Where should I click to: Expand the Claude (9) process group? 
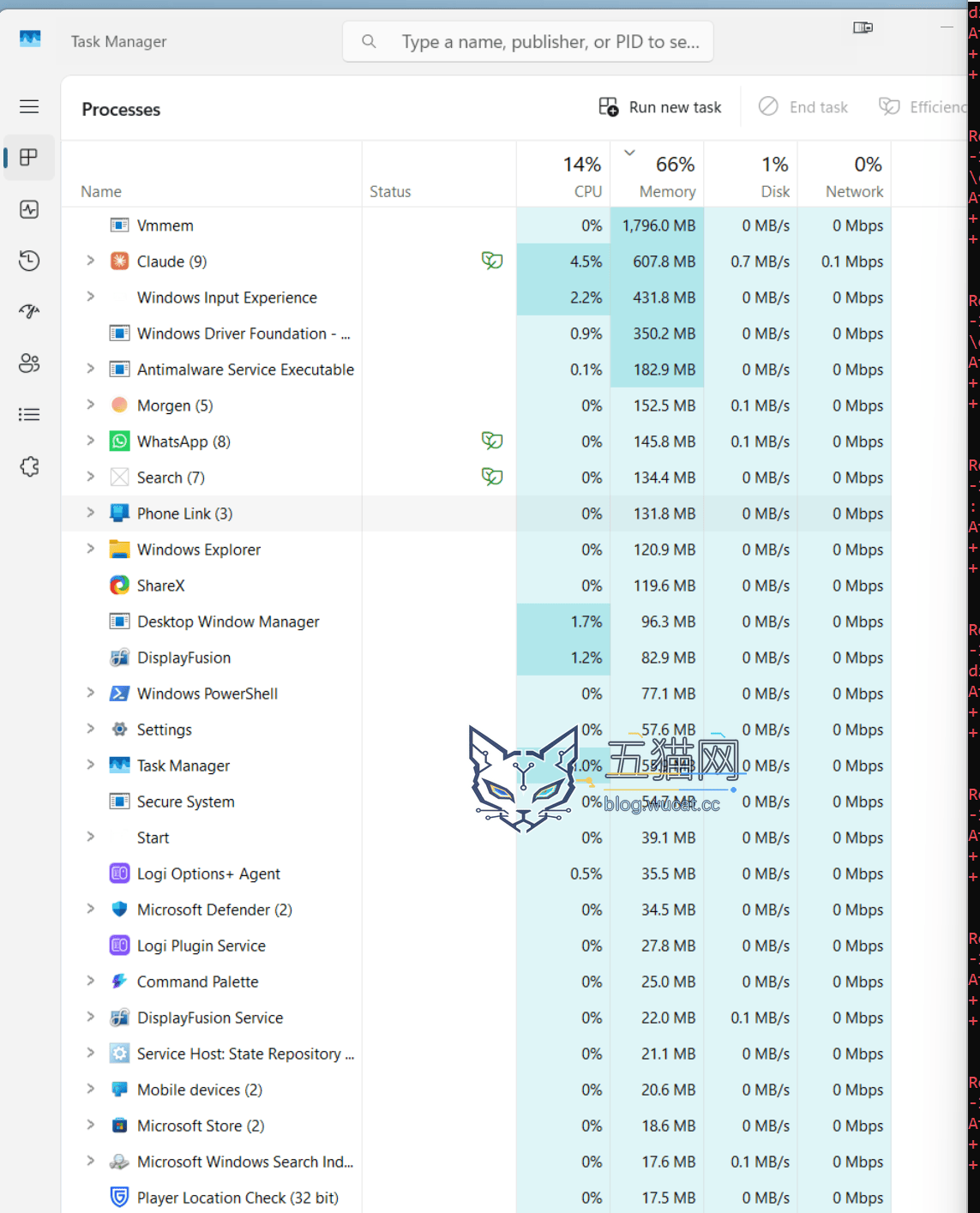90,261
